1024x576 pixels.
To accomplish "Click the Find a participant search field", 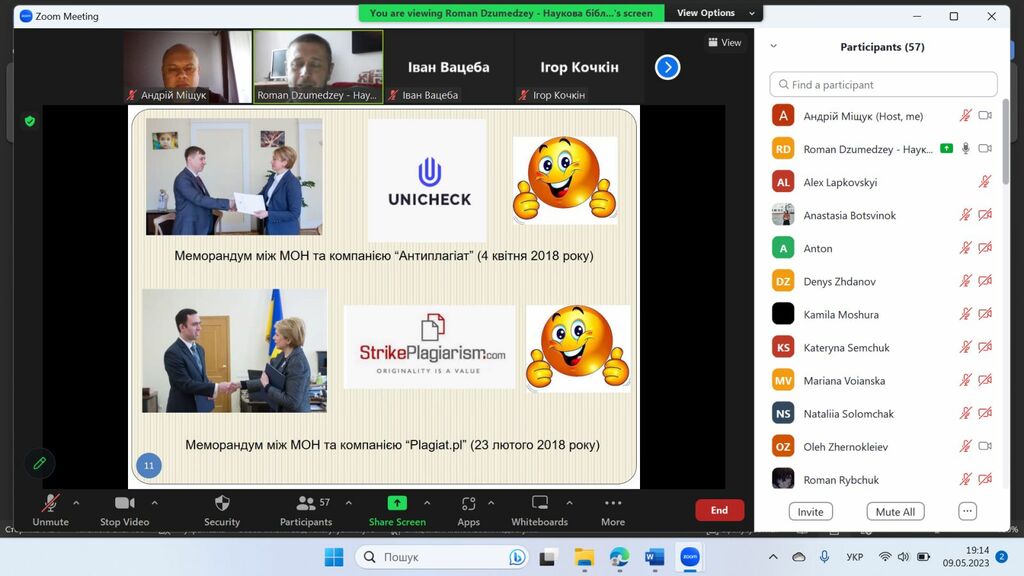I will (x=883, y=85).
